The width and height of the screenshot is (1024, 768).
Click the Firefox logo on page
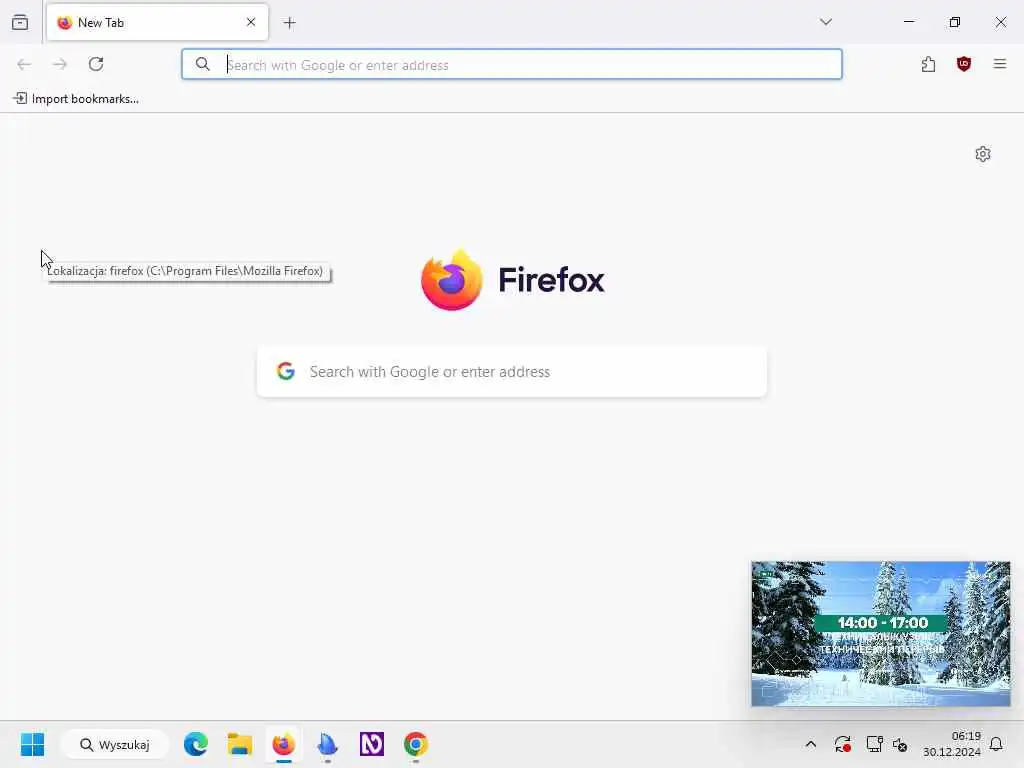513,280
